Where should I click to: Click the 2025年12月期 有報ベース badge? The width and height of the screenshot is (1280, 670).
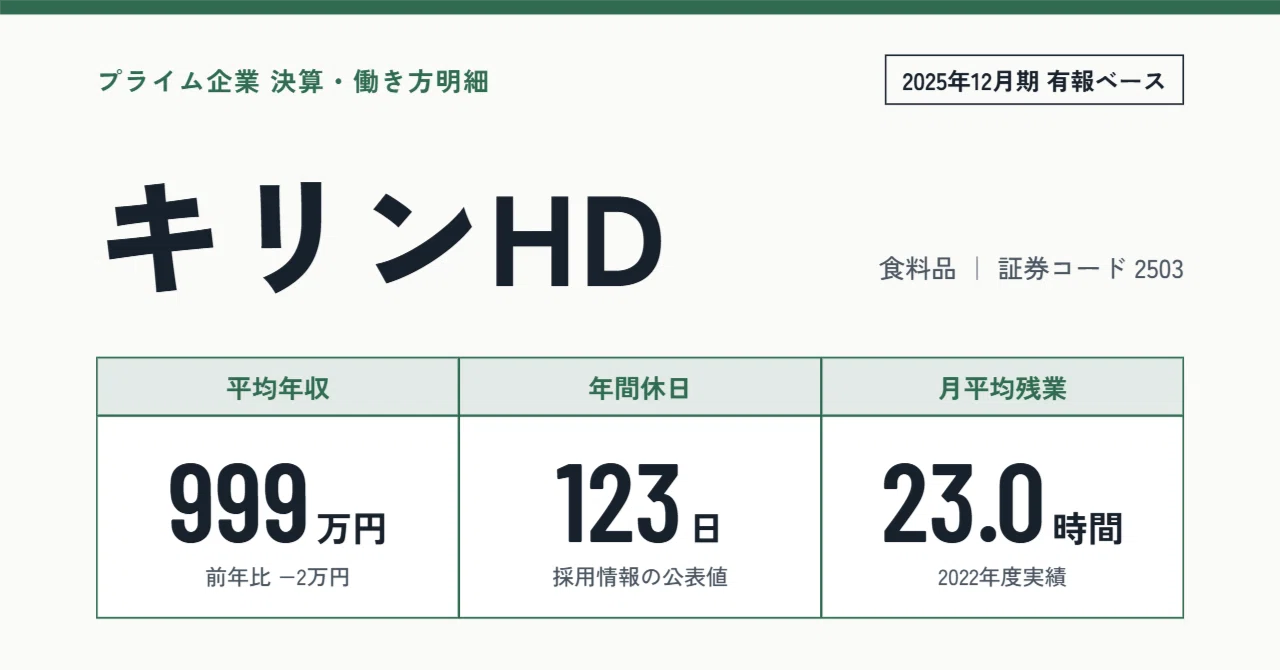[1034, 80]
